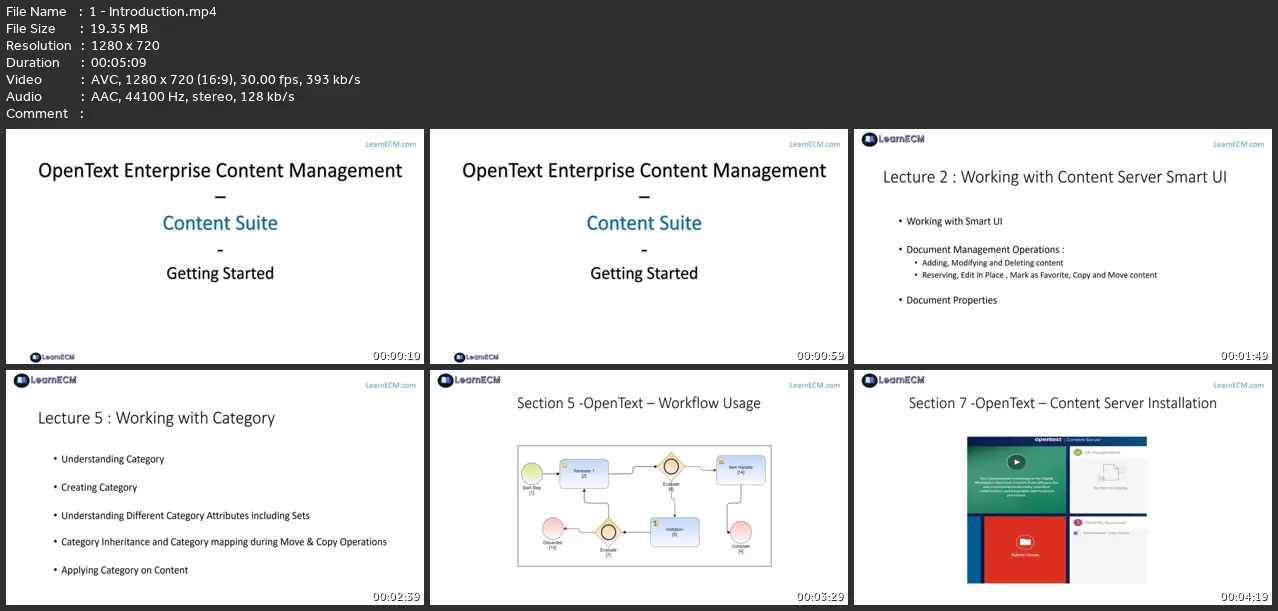Click the duration value '00:05:09'
This screenshot has width=1278, height=611.
[x=120, y=63]
